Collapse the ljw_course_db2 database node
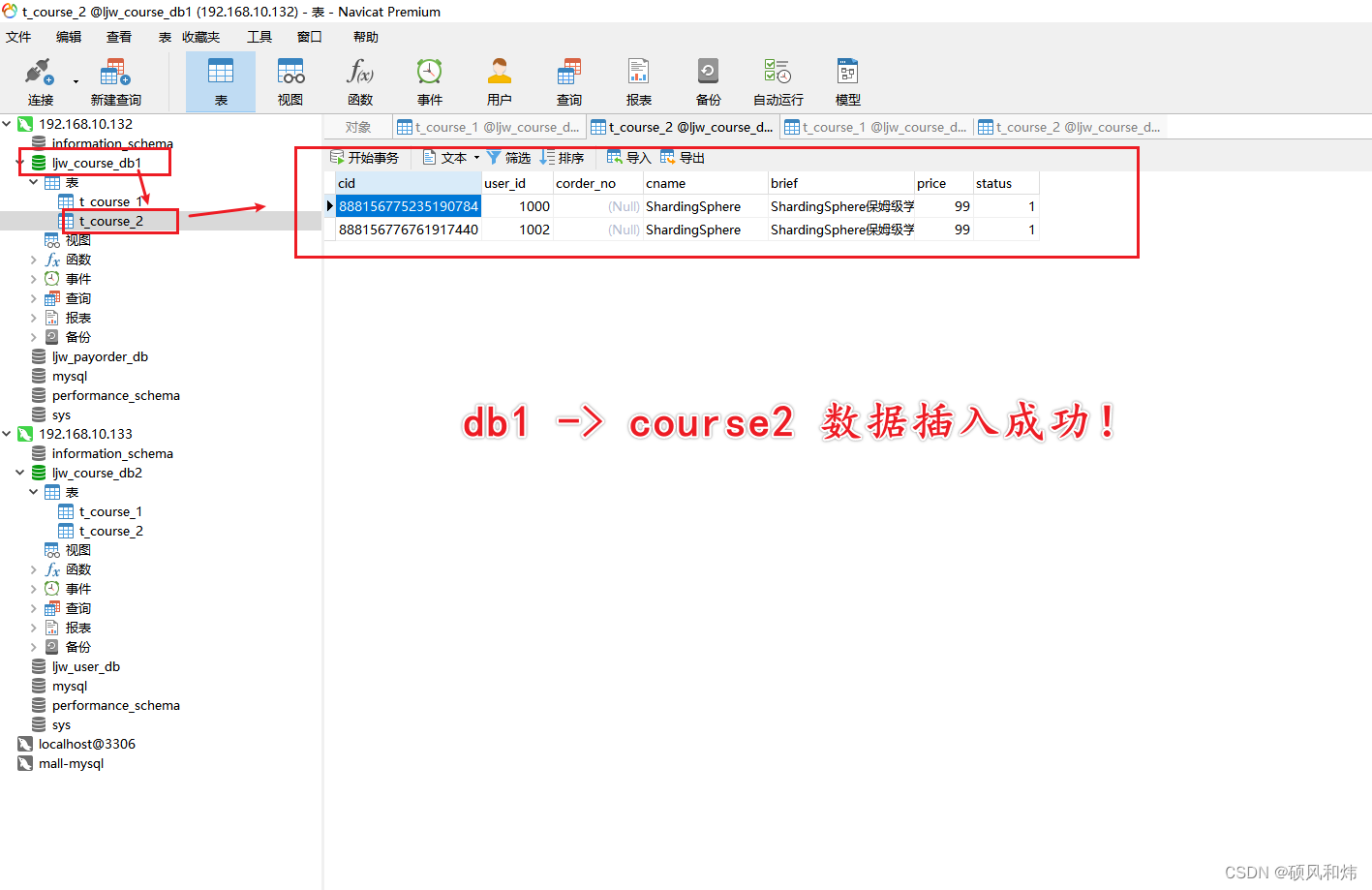This screenshot has height=890, width=1372. 20,473
